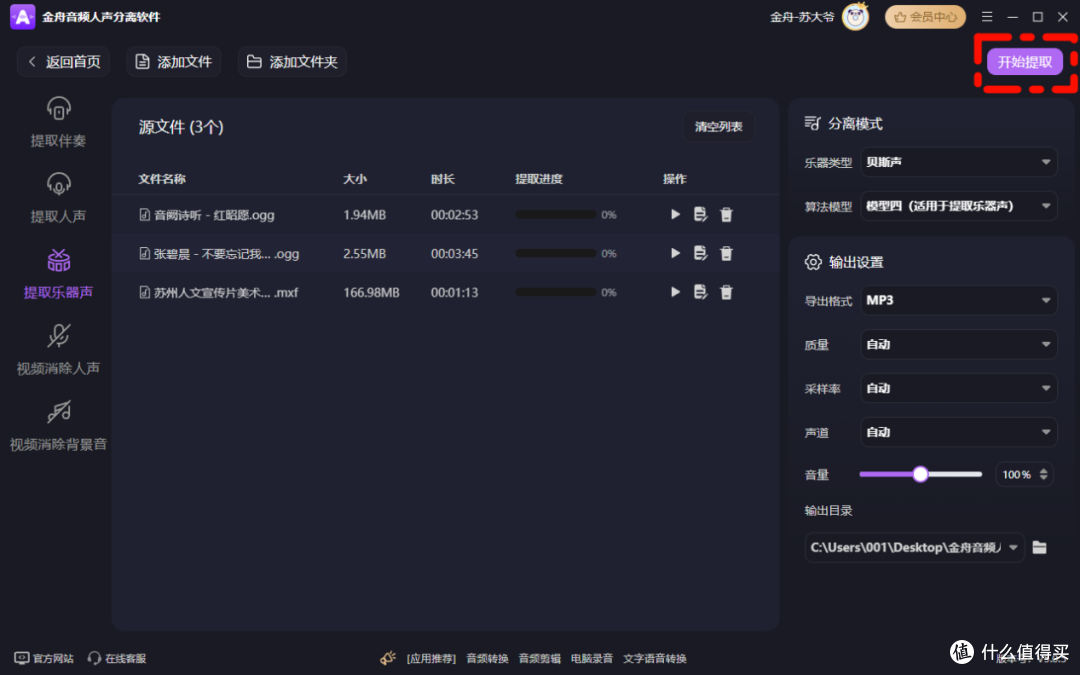Click the 提取进度 column header
Screen dimensions: 1080x675
pyautogui.click(x=539, y=179)
